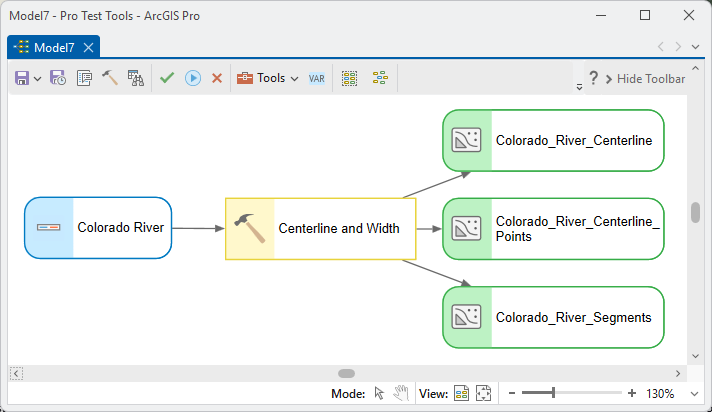Click the zoom slider handle
Screen dimensions: 712x412
[553, 393]
